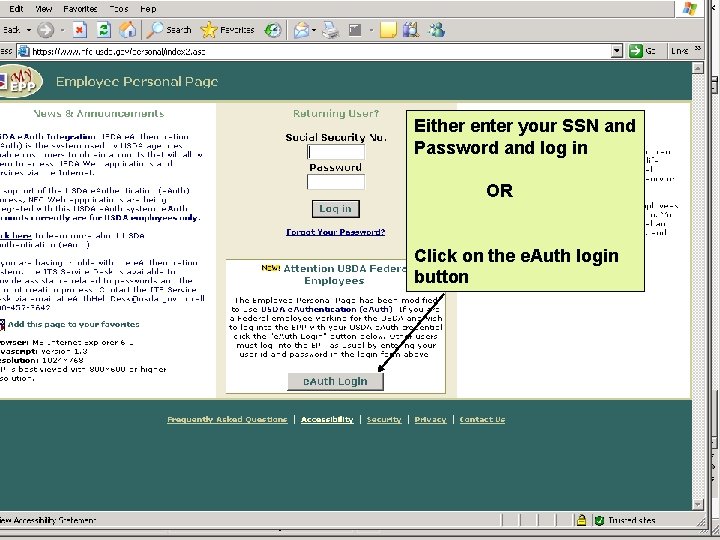720x540 pixels.
Task: Open the Frequently Asked Questions link
Action: [x=227, y=419]
